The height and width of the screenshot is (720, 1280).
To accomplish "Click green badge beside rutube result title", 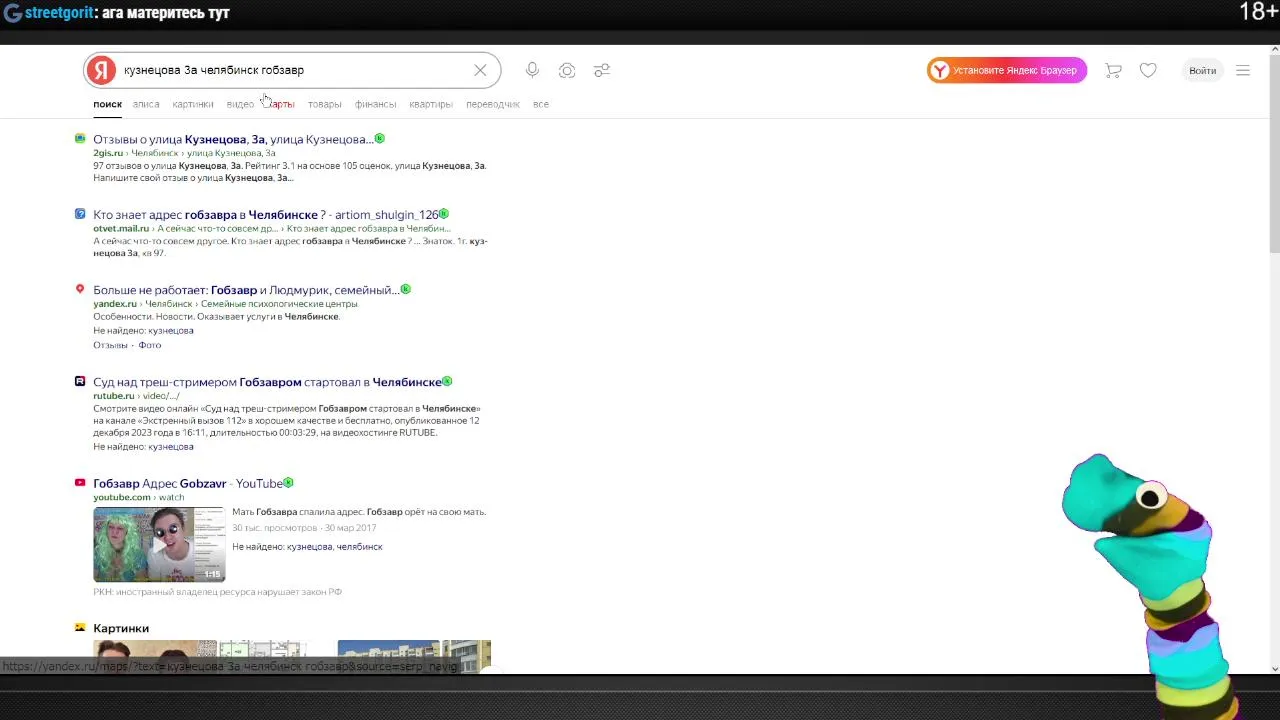I will (x=447, y=381).
